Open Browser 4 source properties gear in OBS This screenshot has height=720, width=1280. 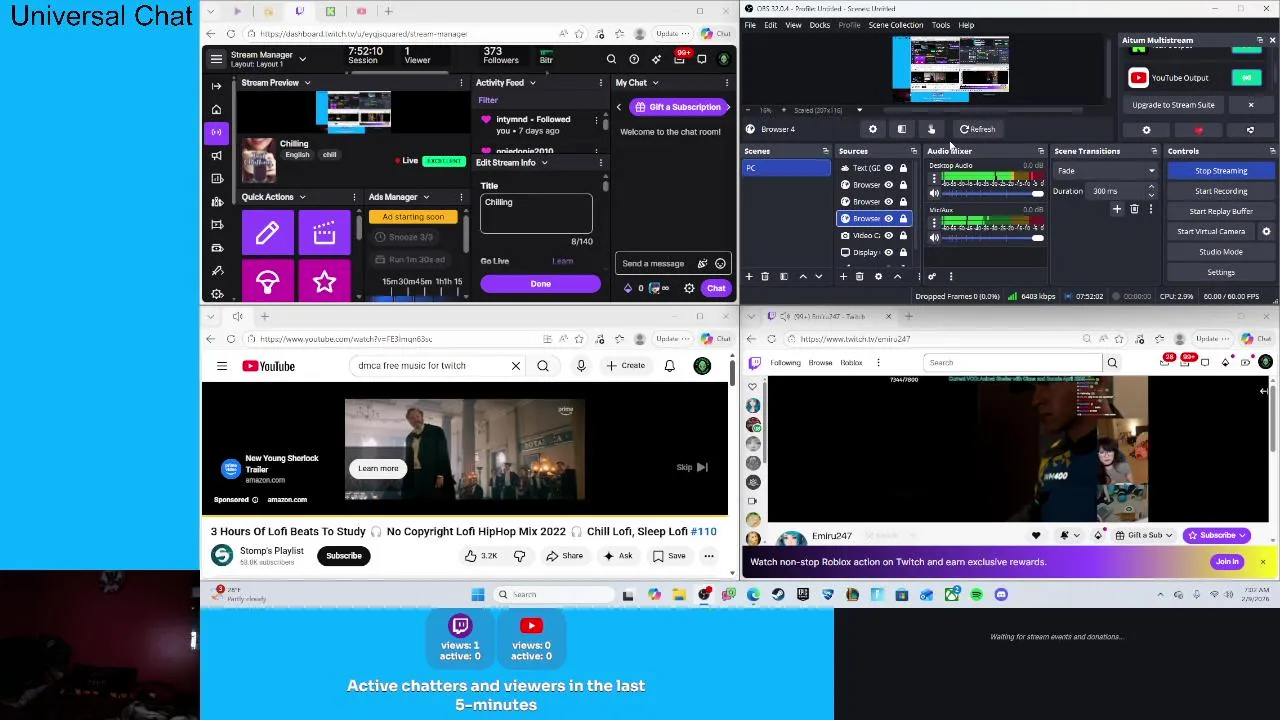[873, 129]
